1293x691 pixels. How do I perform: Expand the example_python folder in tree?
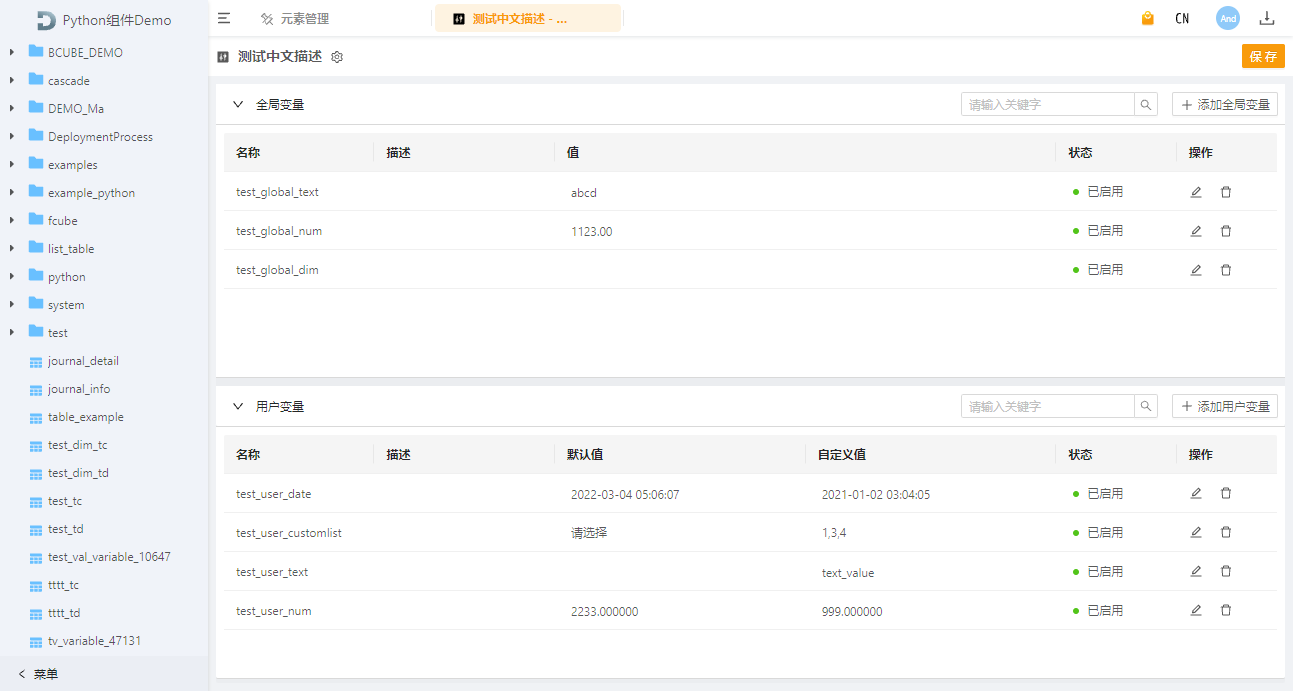(x=12, y=193)
